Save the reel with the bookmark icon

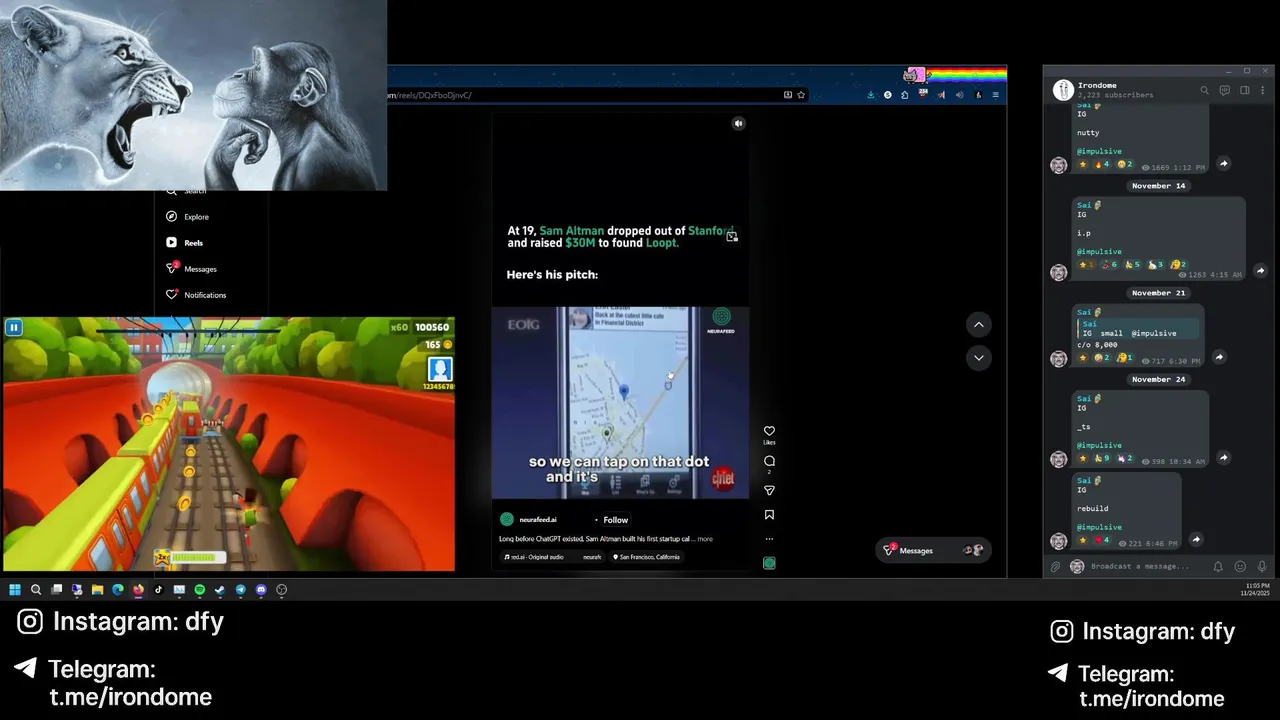[x=769, y=515]
